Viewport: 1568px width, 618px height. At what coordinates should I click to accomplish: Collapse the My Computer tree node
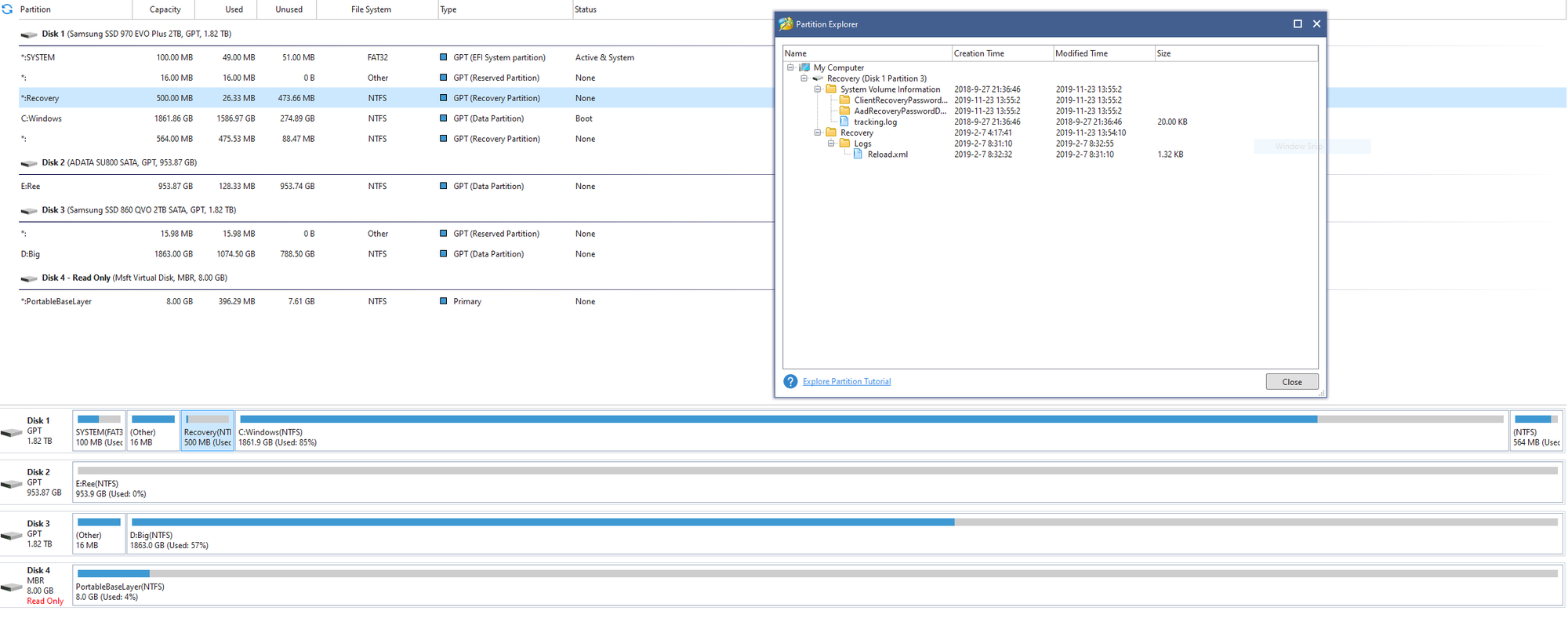tap(790, 67)
